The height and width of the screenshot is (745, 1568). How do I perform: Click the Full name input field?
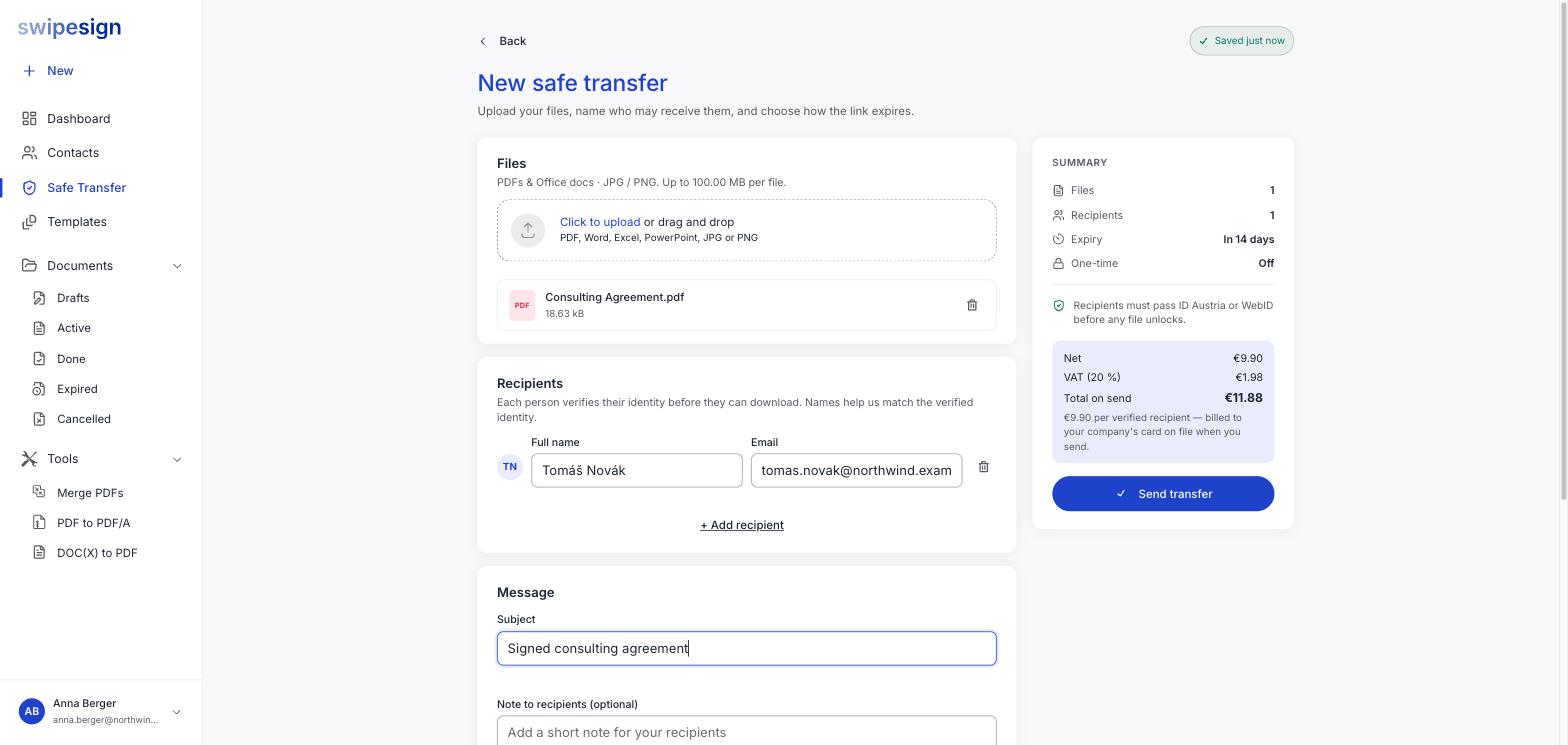[637, 471]
